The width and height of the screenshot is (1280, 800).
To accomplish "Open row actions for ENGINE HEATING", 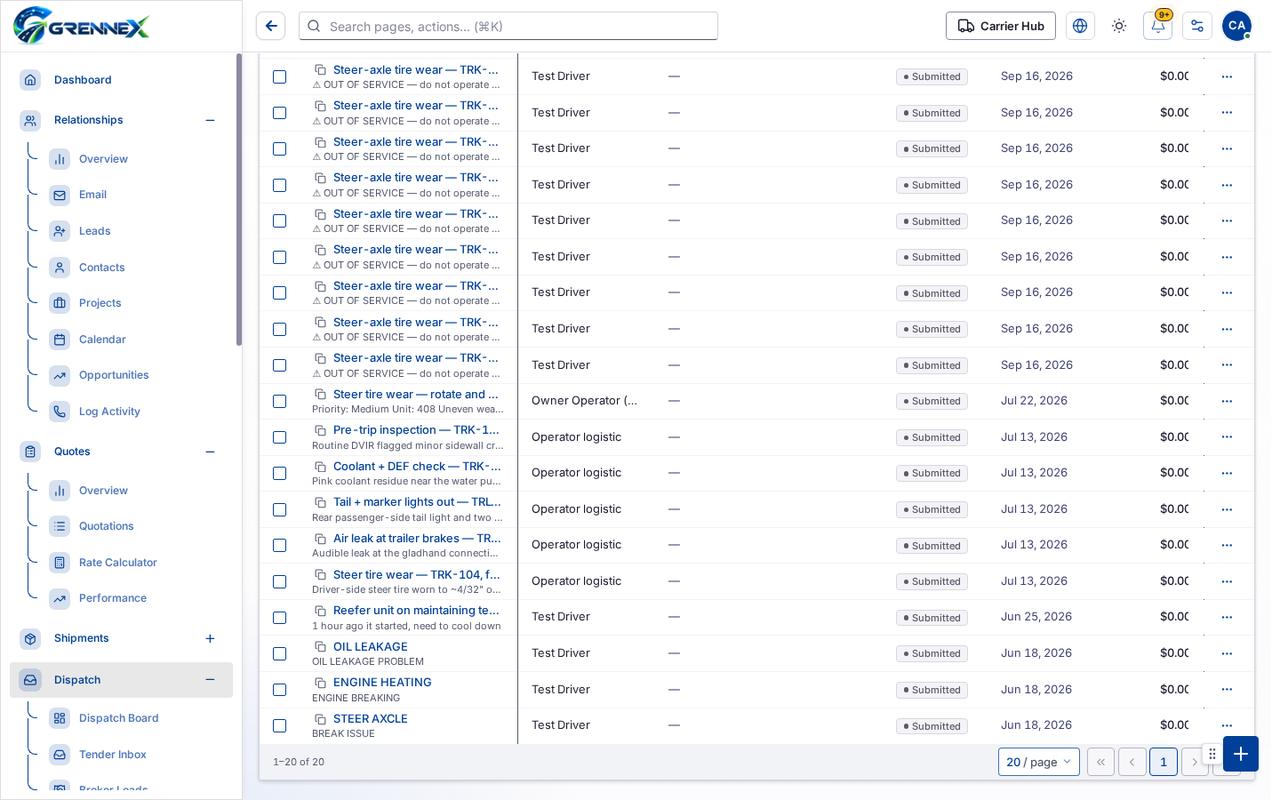I will (x=1227, y=690).
